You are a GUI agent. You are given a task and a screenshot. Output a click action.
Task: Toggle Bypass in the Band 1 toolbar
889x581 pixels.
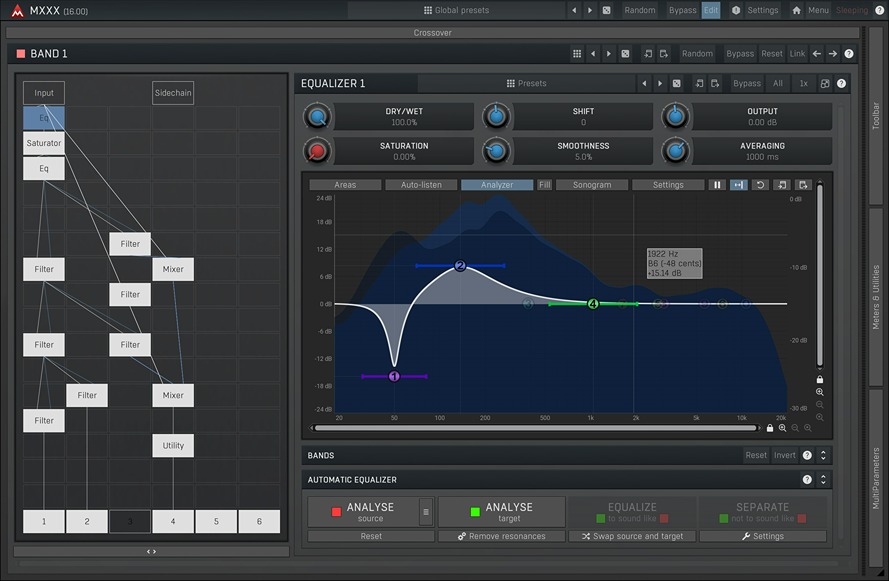point(740,53)
